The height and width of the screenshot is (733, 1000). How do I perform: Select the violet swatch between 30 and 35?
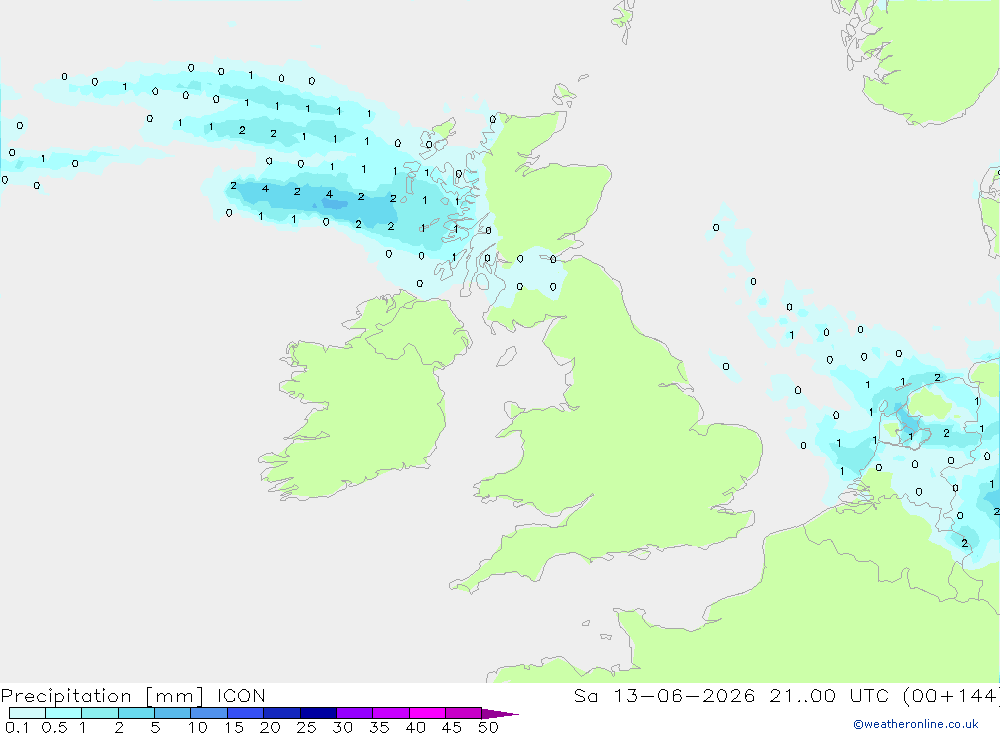[x=355, y=713]
